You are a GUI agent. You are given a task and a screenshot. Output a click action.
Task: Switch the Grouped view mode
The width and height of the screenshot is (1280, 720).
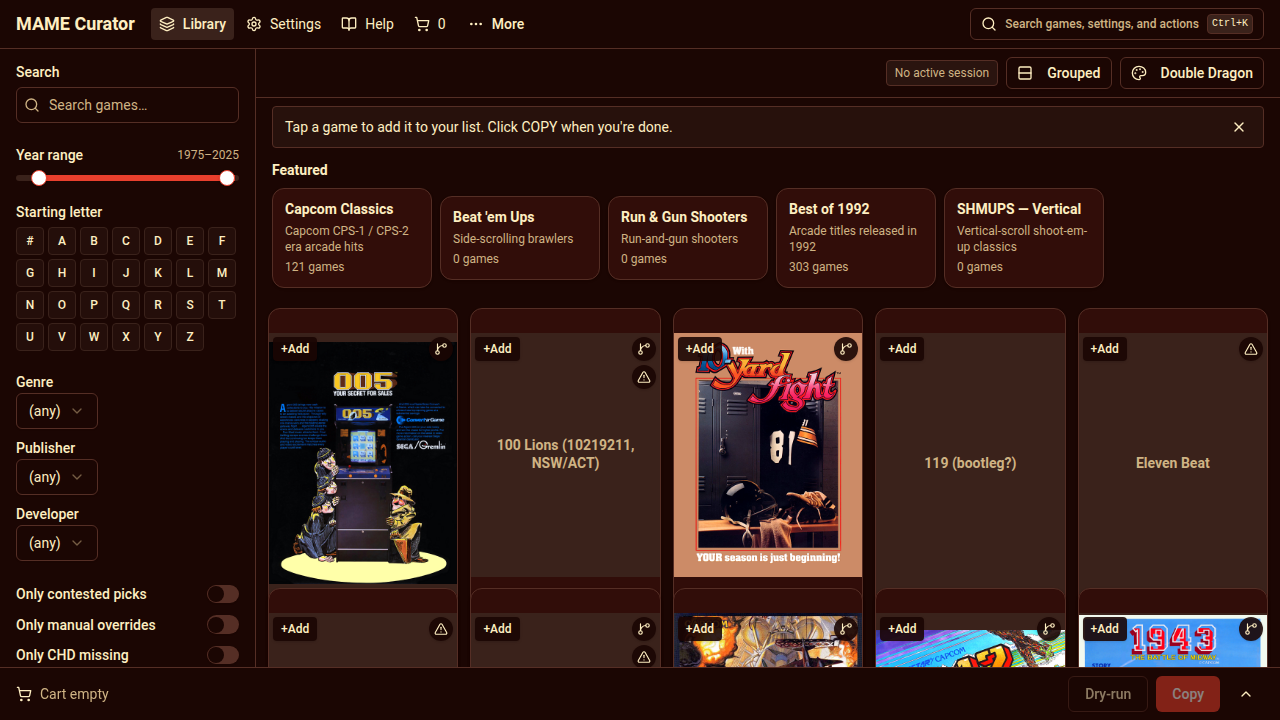tap(1059, 73)
